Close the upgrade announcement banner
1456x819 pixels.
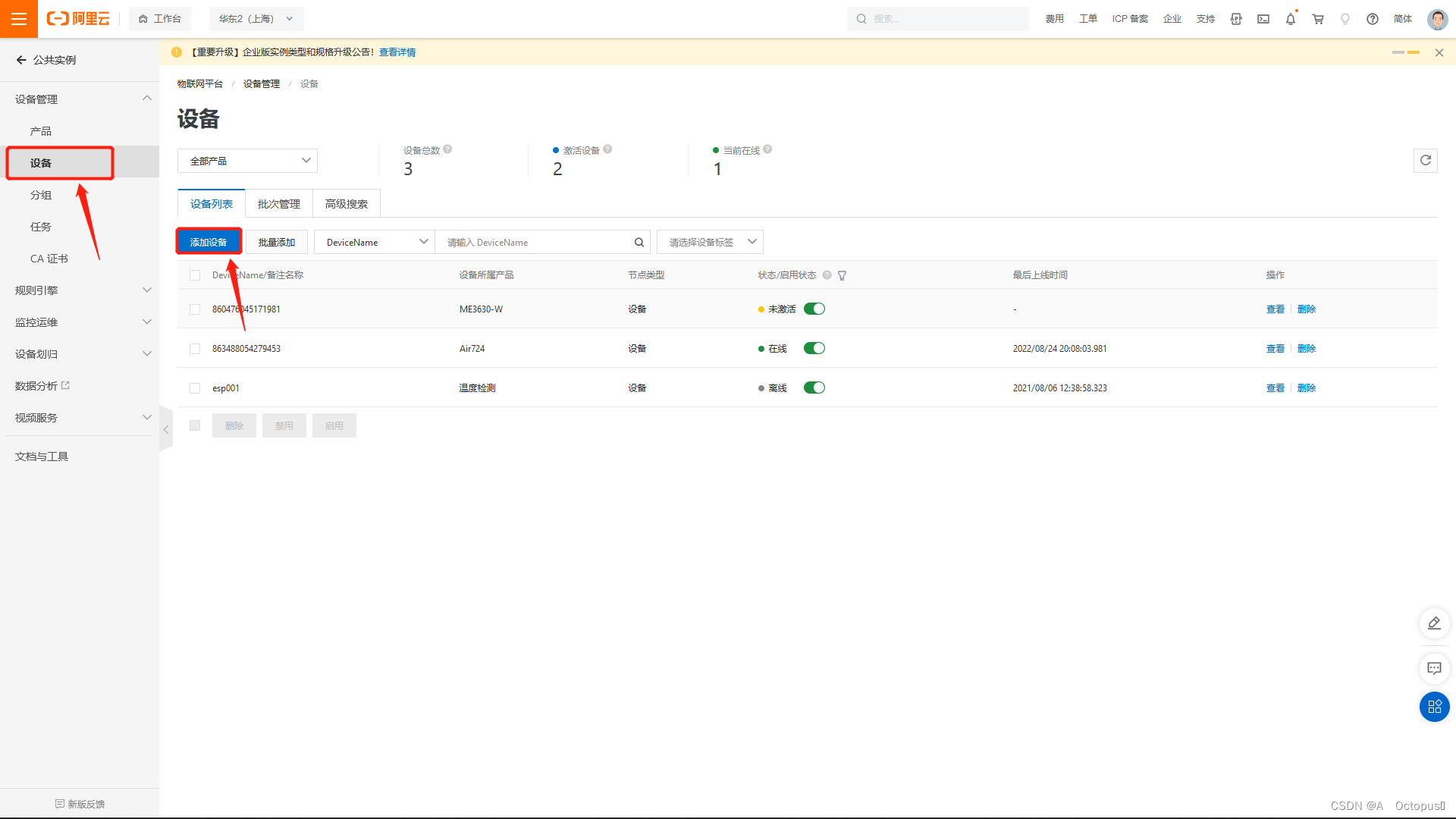[x=1439, y=52]
